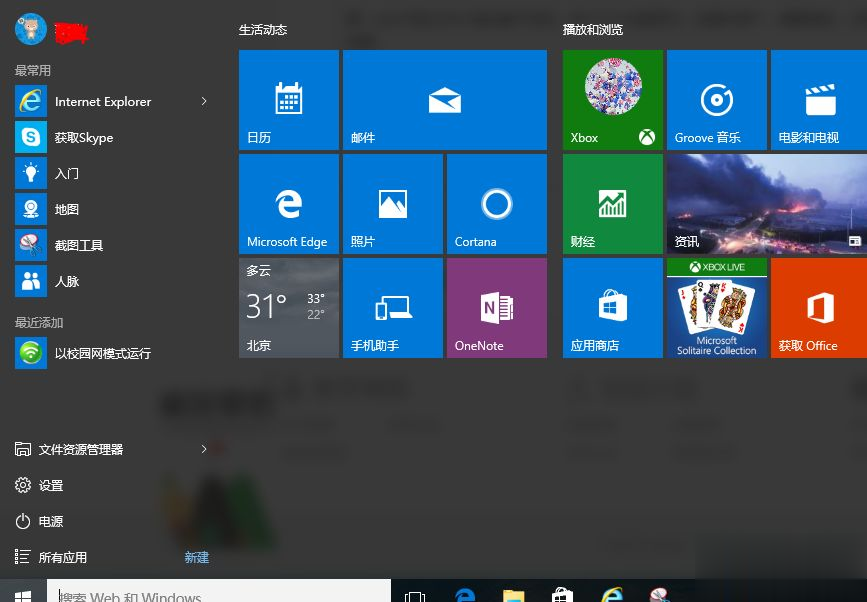Click the 搜索 Web 和 Windows search box
867x602 pixels.
click(218, 592)
